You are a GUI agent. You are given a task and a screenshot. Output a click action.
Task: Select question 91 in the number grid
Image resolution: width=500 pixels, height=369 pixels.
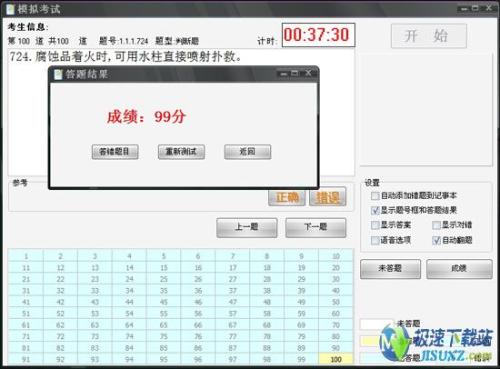pyautogui.click(x=26, y=359)
